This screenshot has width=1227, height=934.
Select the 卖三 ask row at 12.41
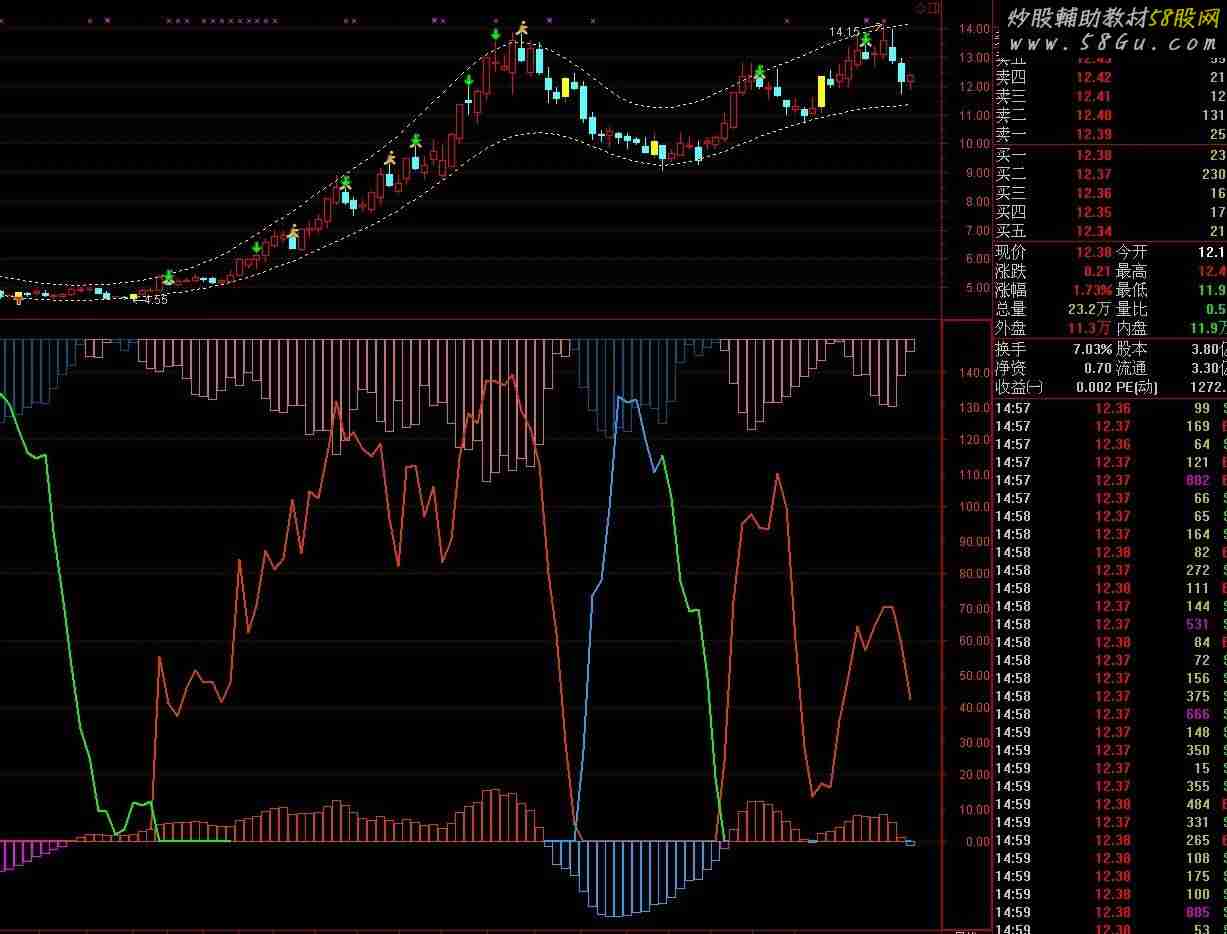(x=1110, y=96)
